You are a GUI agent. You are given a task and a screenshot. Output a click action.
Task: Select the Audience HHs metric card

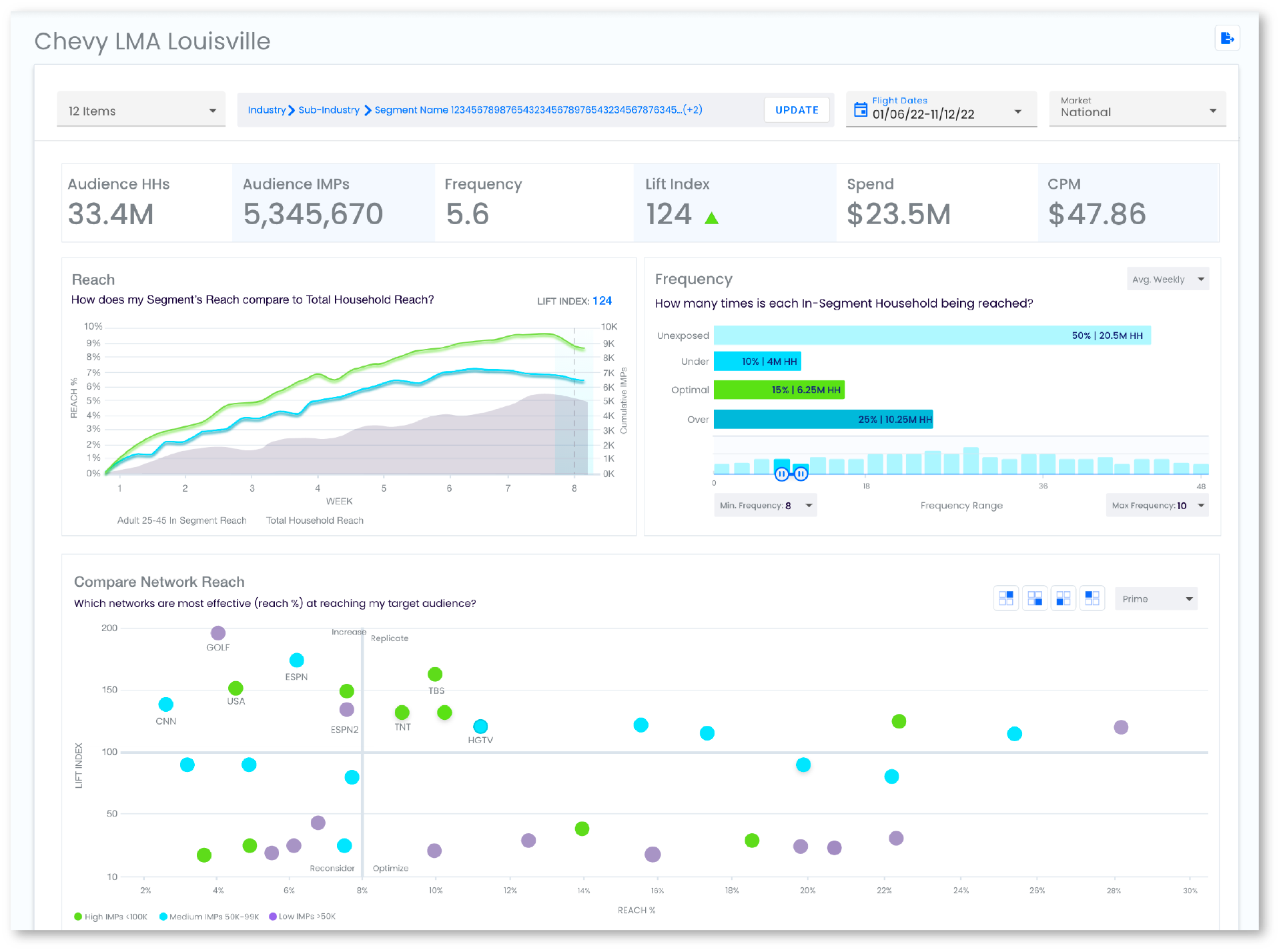pyautogui.click(x=147, y=203)
